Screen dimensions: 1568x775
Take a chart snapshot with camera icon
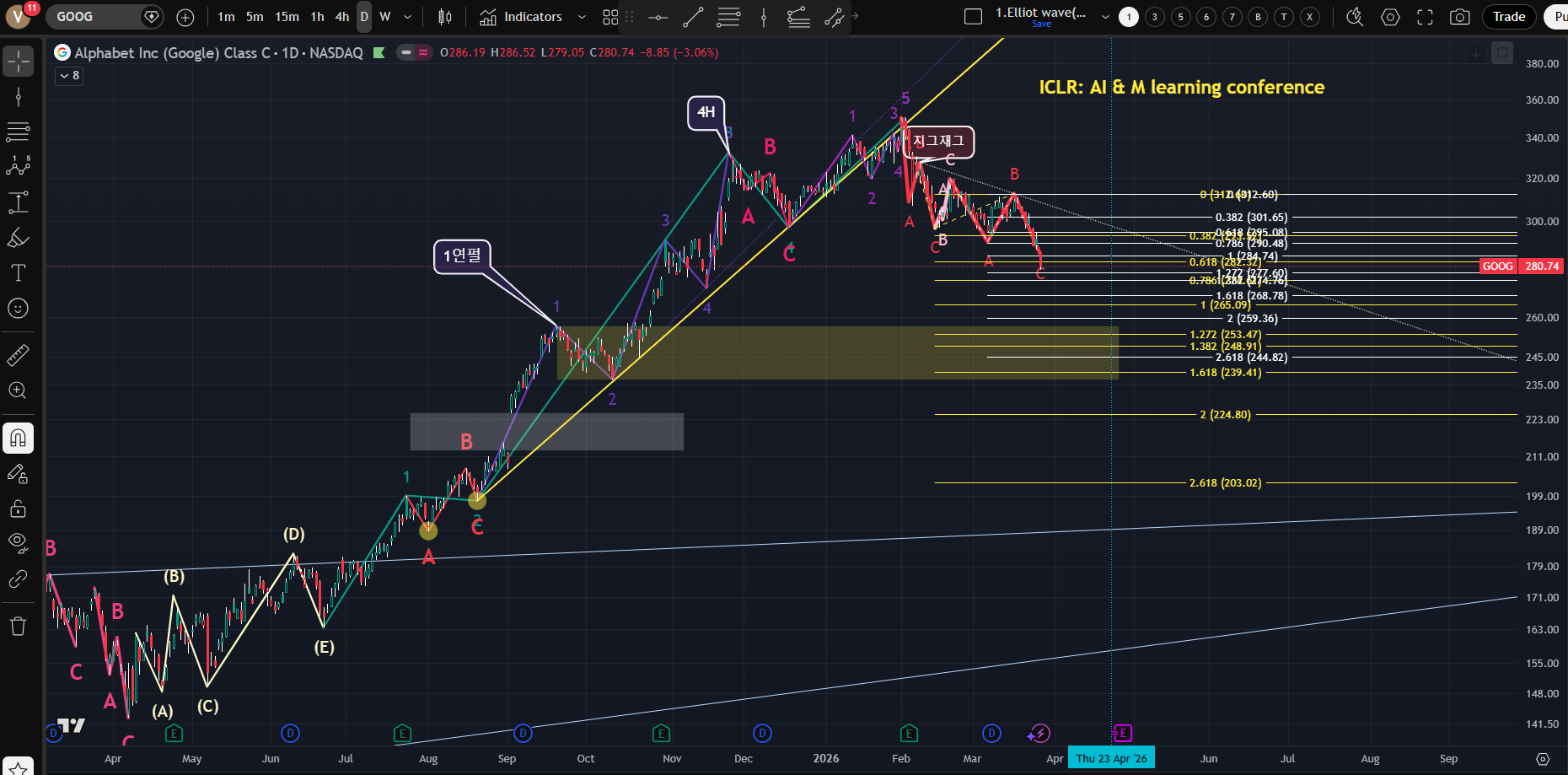(x=1460, y=17)
